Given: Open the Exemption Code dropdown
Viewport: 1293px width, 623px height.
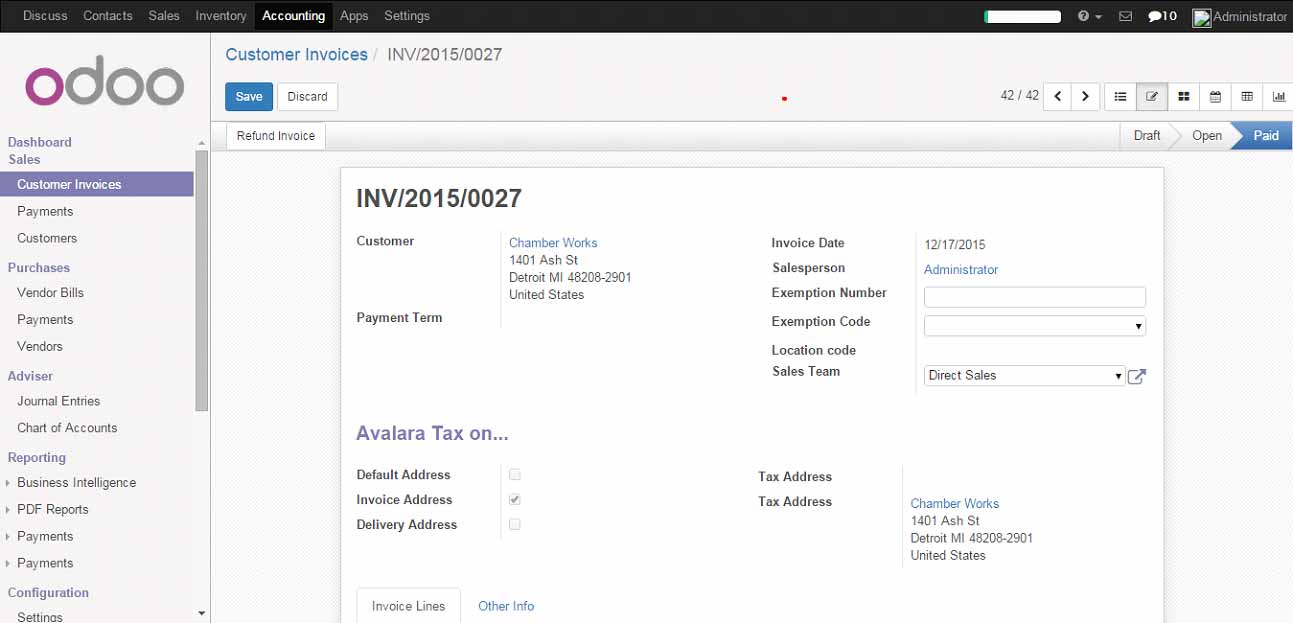Looking at the screenshot, I should [x=1035, y=326].
